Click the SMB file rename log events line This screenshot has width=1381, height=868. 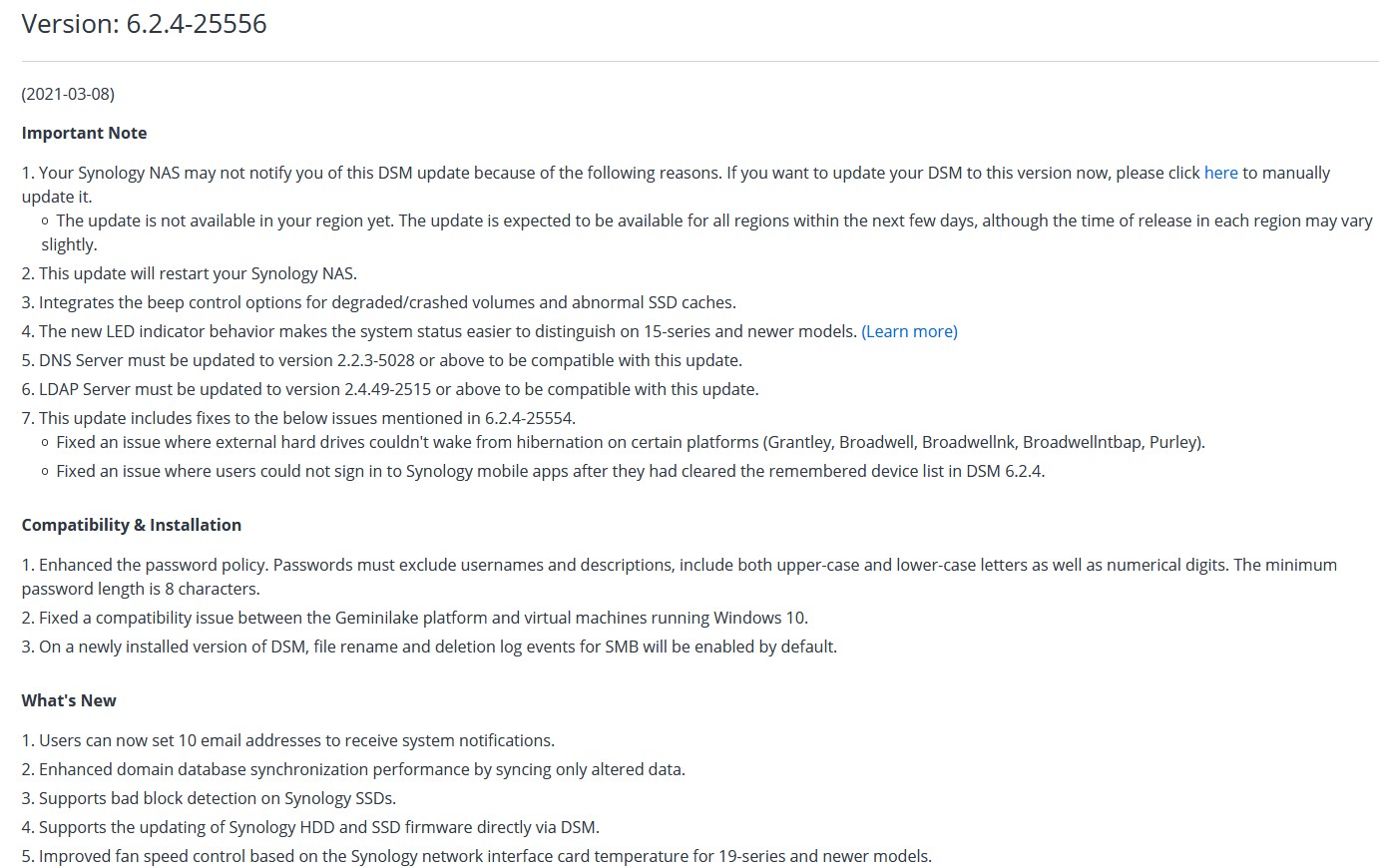(x=437, y=647)
